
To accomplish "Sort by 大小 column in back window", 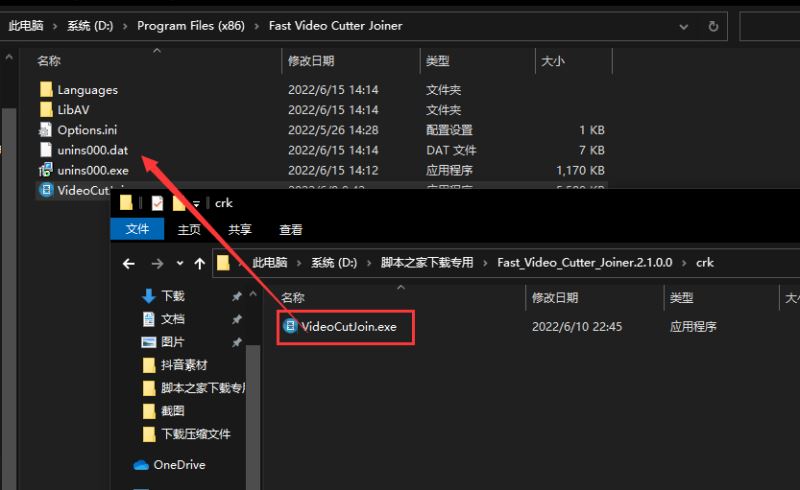I will pos(553,61).
